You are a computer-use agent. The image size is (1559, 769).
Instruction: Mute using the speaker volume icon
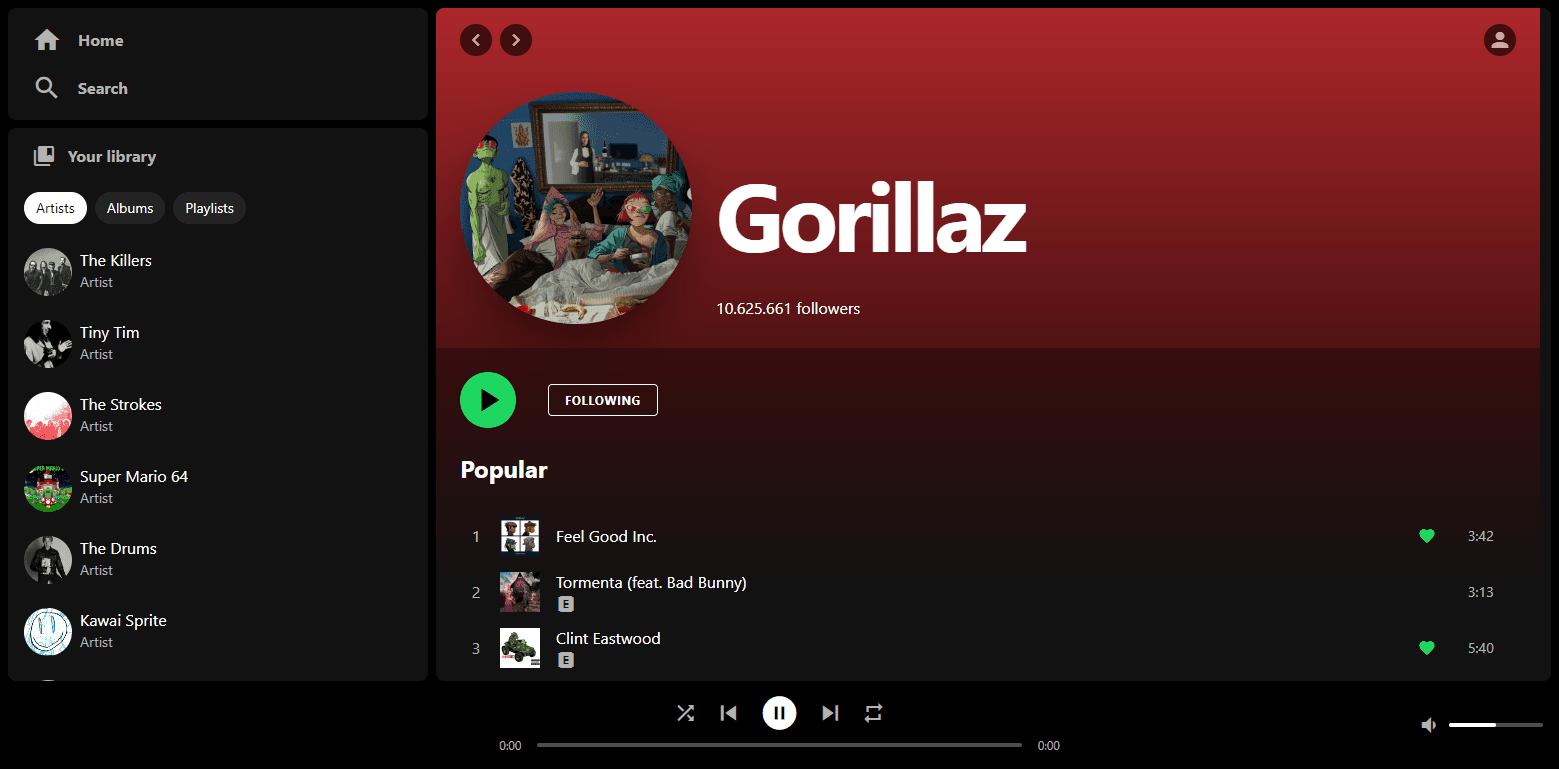1429,725
